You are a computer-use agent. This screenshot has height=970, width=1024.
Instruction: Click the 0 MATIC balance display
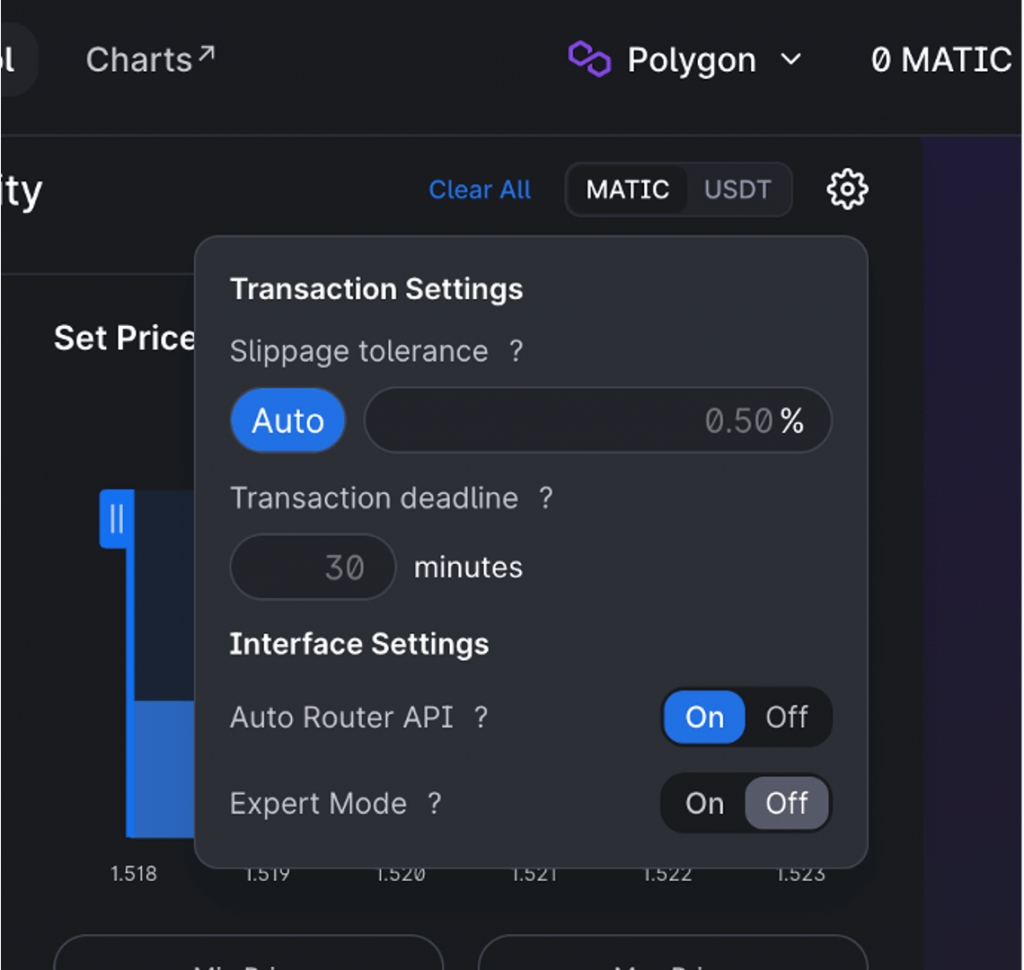(941, 60)
